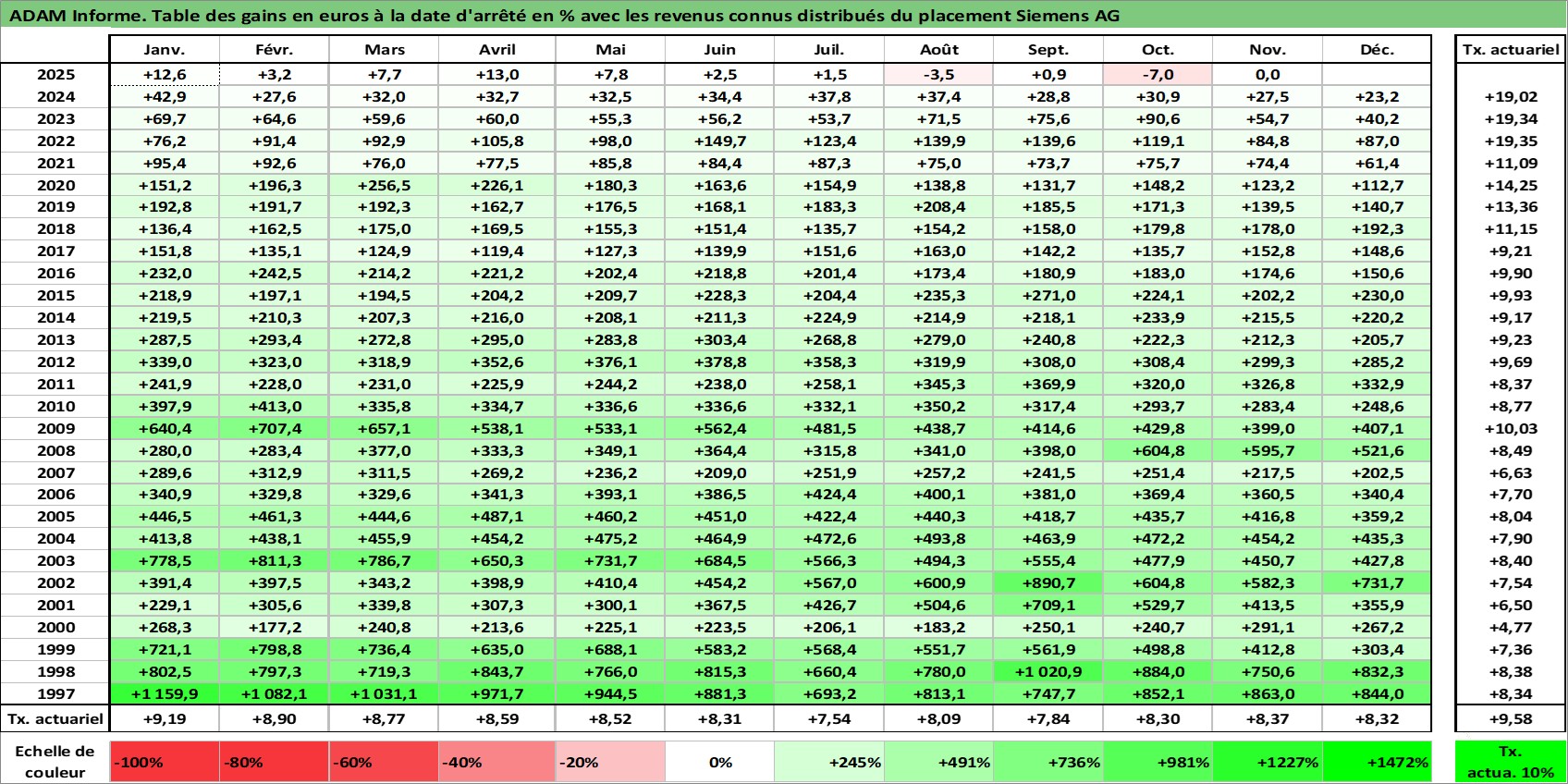Select the pink 2025 Oct. cell -7,0
This screenshot has height=784, width=1568.
pyautogui.click(x=1158, y=75)
